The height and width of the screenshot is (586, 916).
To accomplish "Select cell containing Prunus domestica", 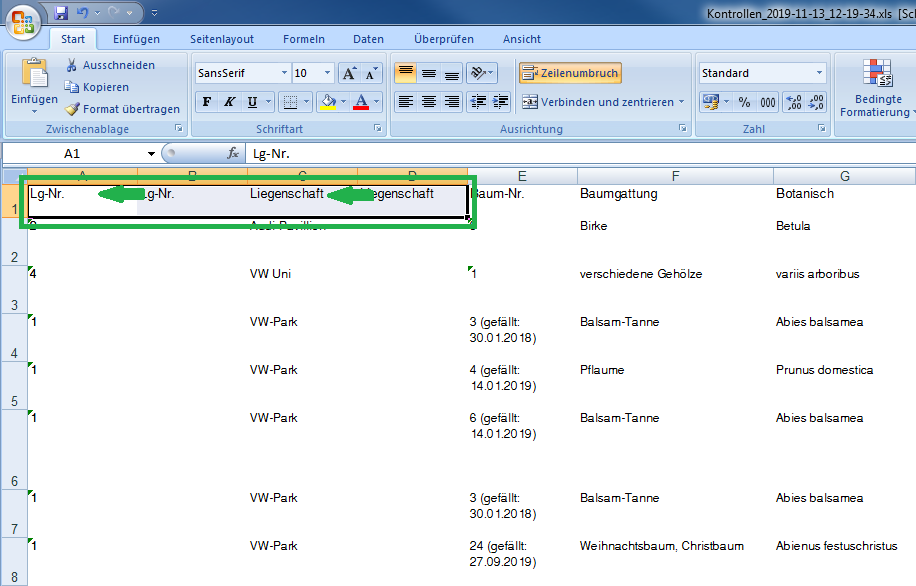I will pyautogui.click(x=824, y=370).
